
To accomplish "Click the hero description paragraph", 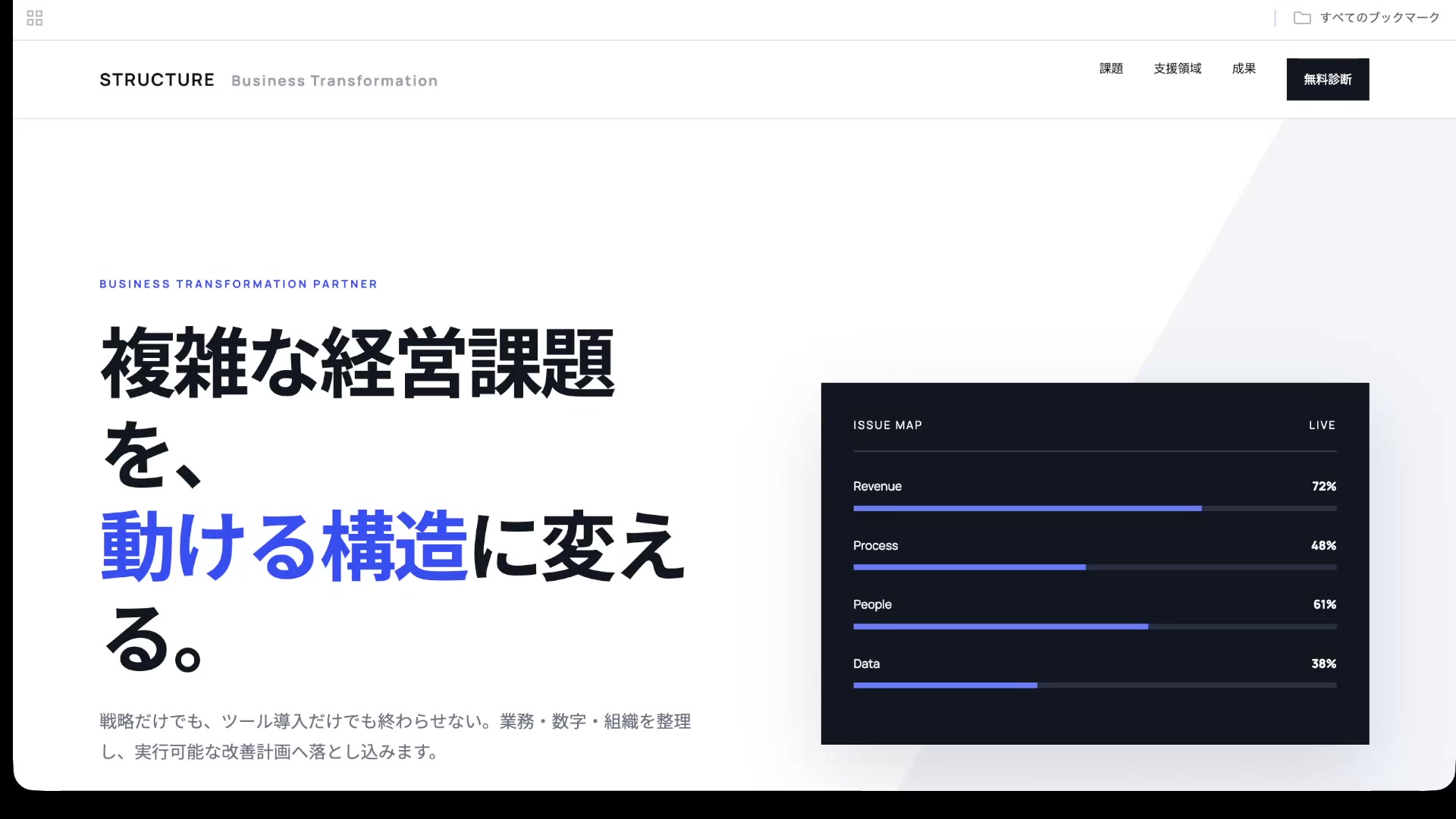I will pyautogui.click(x=395, y=736).
